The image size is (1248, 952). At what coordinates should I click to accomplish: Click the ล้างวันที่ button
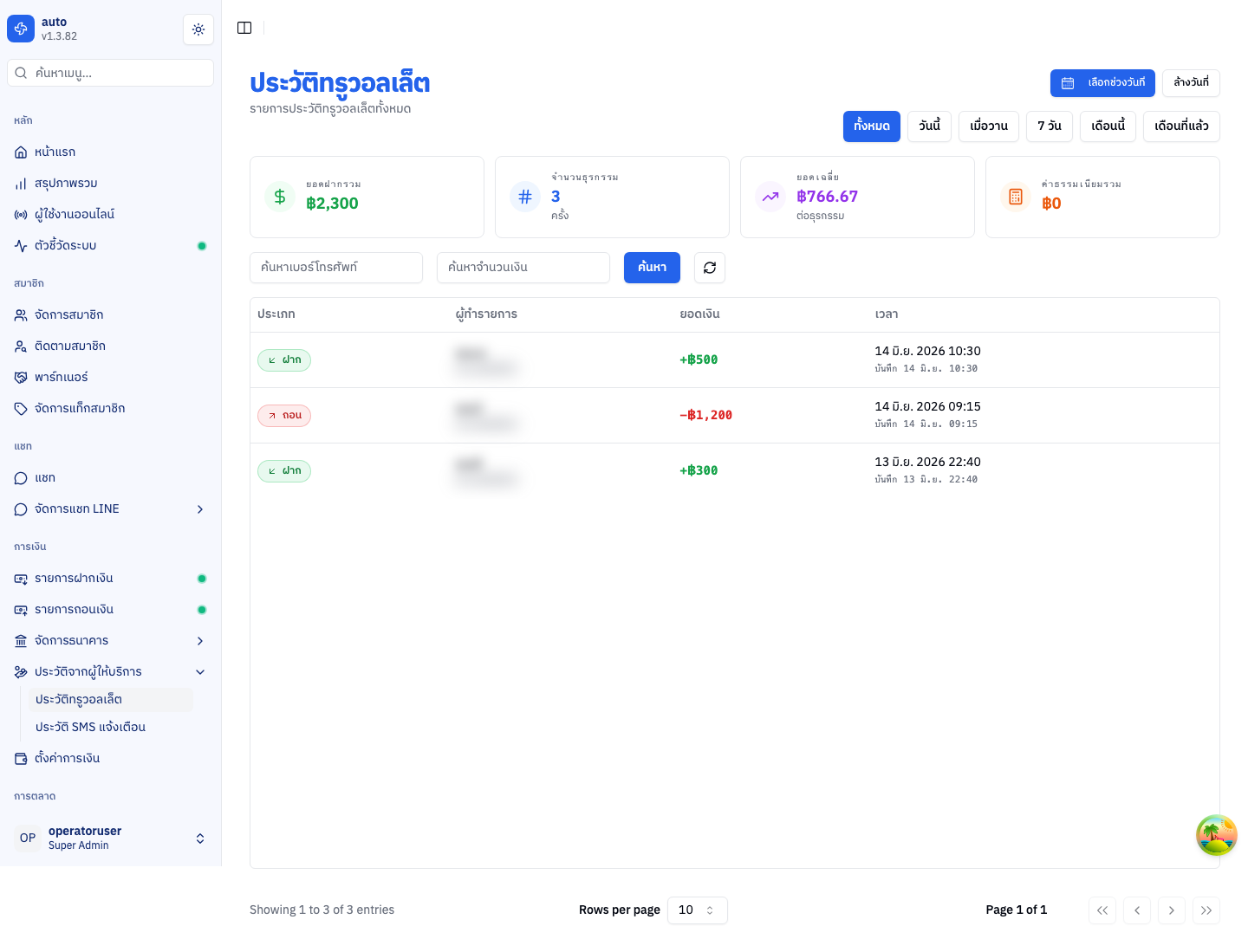(1191, 83)
